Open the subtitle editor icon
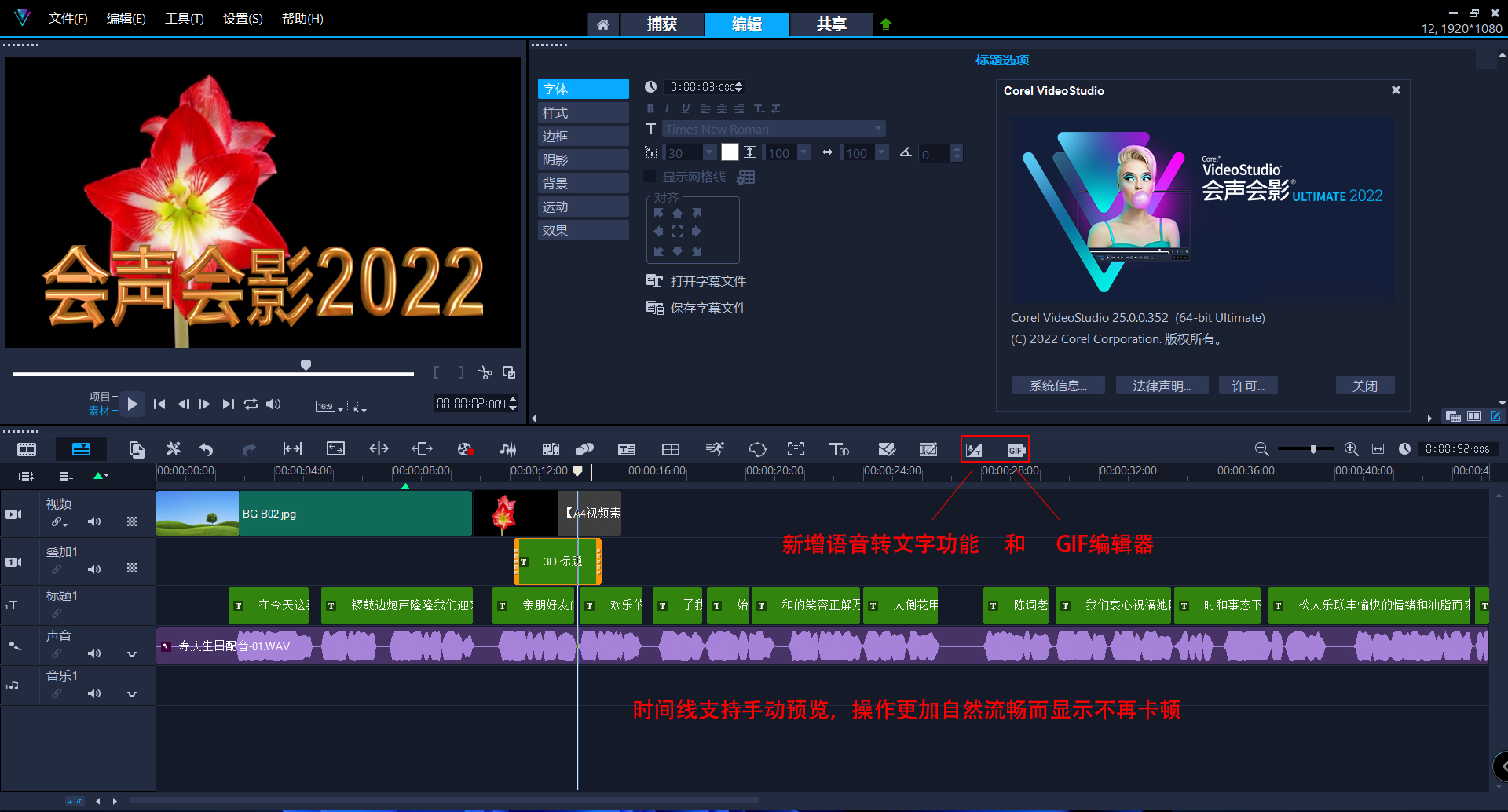The height and width of the screenshot is (812, 1508). click(627, 449)
